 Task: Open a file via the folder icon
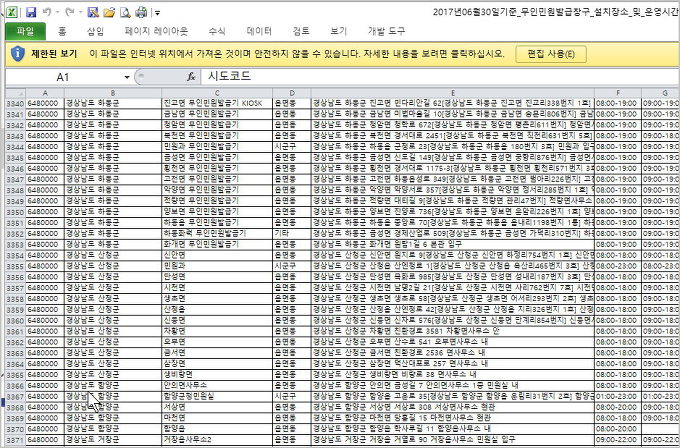(x=109, y=12)
